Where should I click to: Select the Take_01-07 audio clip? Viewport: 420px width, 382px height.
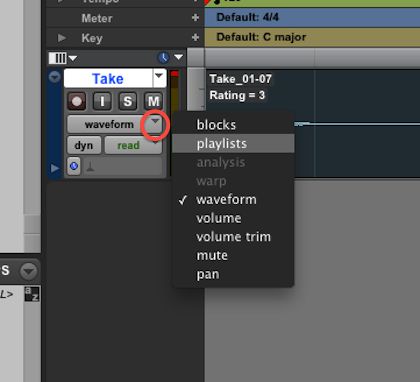313,123
